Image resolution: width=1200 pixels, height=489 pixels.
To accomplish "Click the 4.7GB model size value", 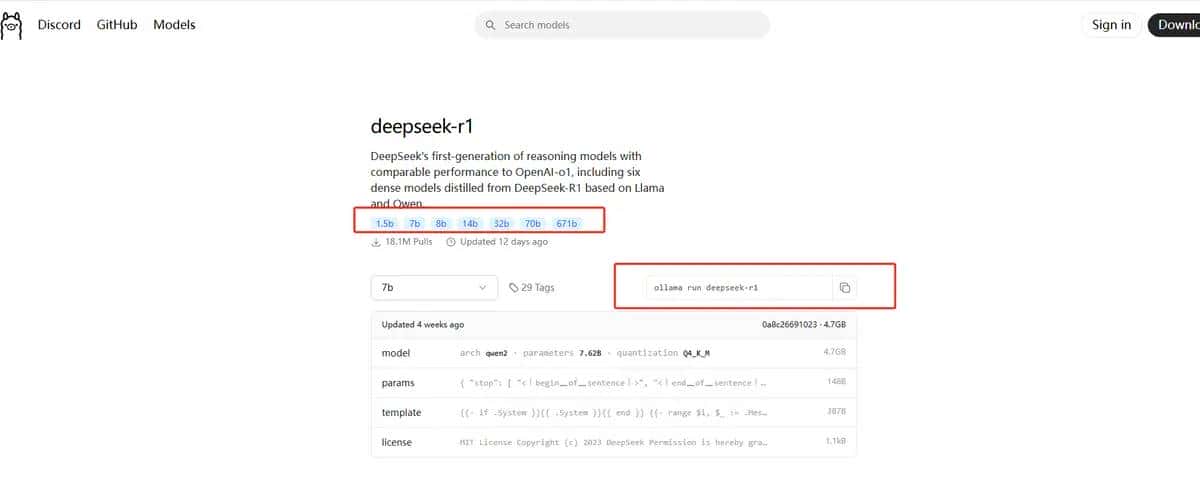I will [835, 353].
